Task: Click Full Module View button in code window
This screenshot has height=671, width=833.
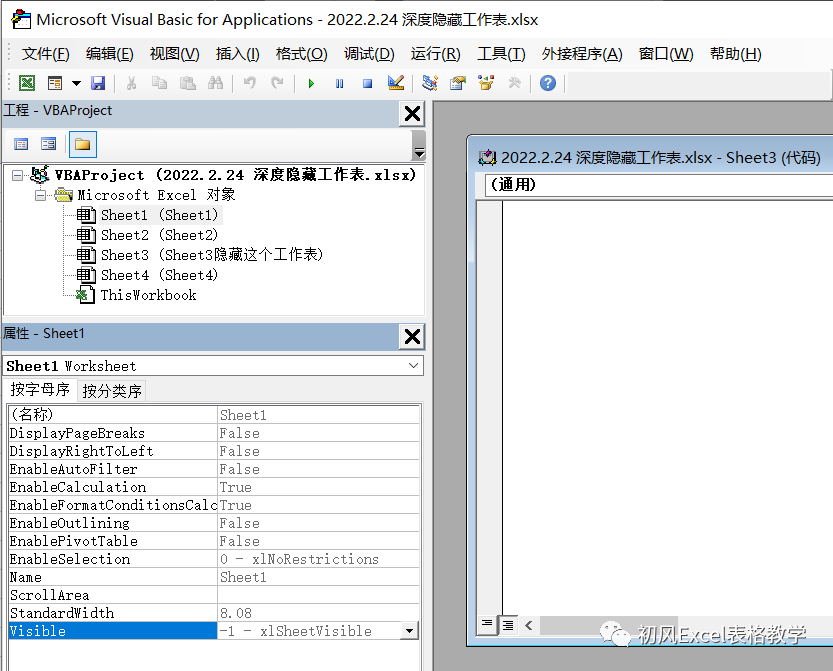Action: coord(507,625)
